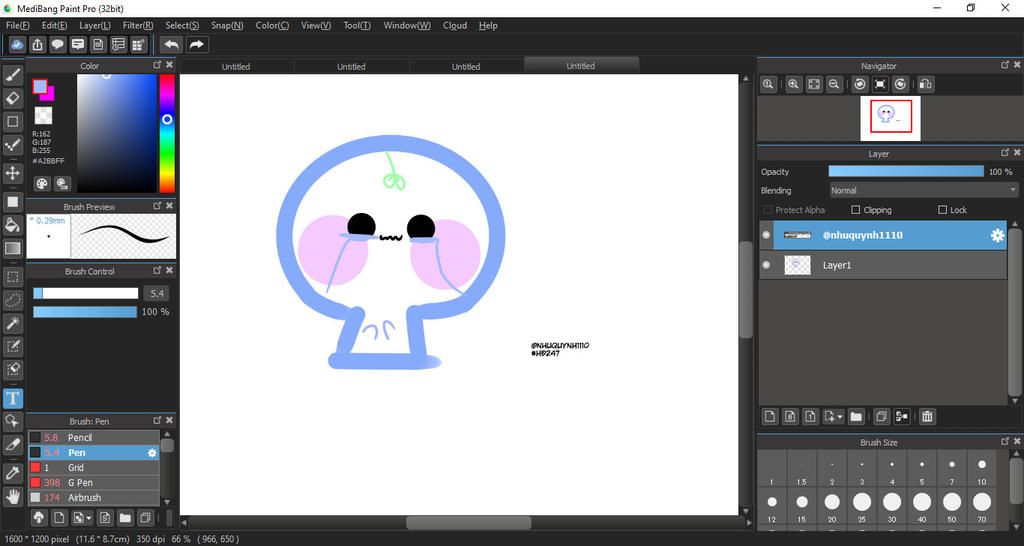Click the brush size slider in Brush Control

86,293
